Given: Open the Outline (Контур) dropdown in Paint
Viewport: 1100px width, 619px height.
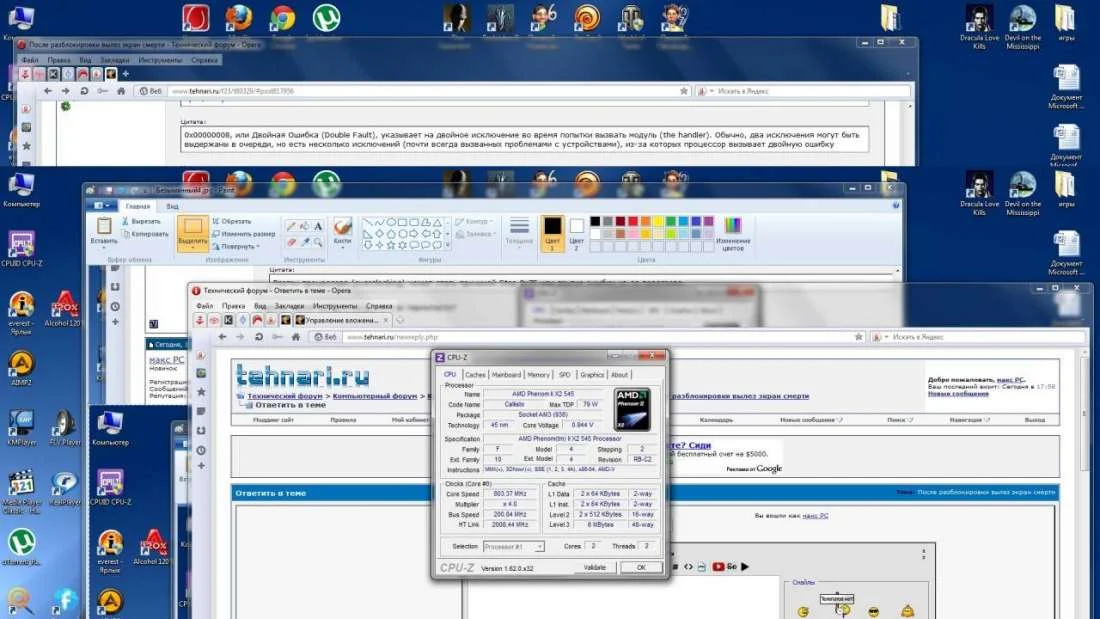Looking at the screenshot, I should click(474, 221).
